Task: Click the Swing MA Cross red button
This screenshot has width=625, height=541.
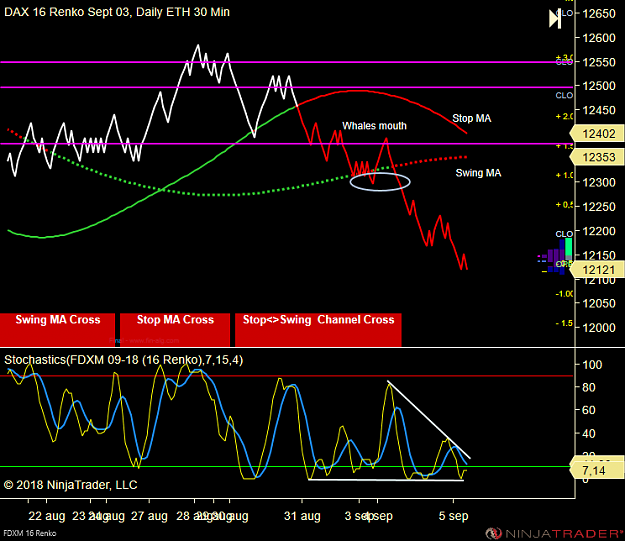Action: tap(57, 330)
